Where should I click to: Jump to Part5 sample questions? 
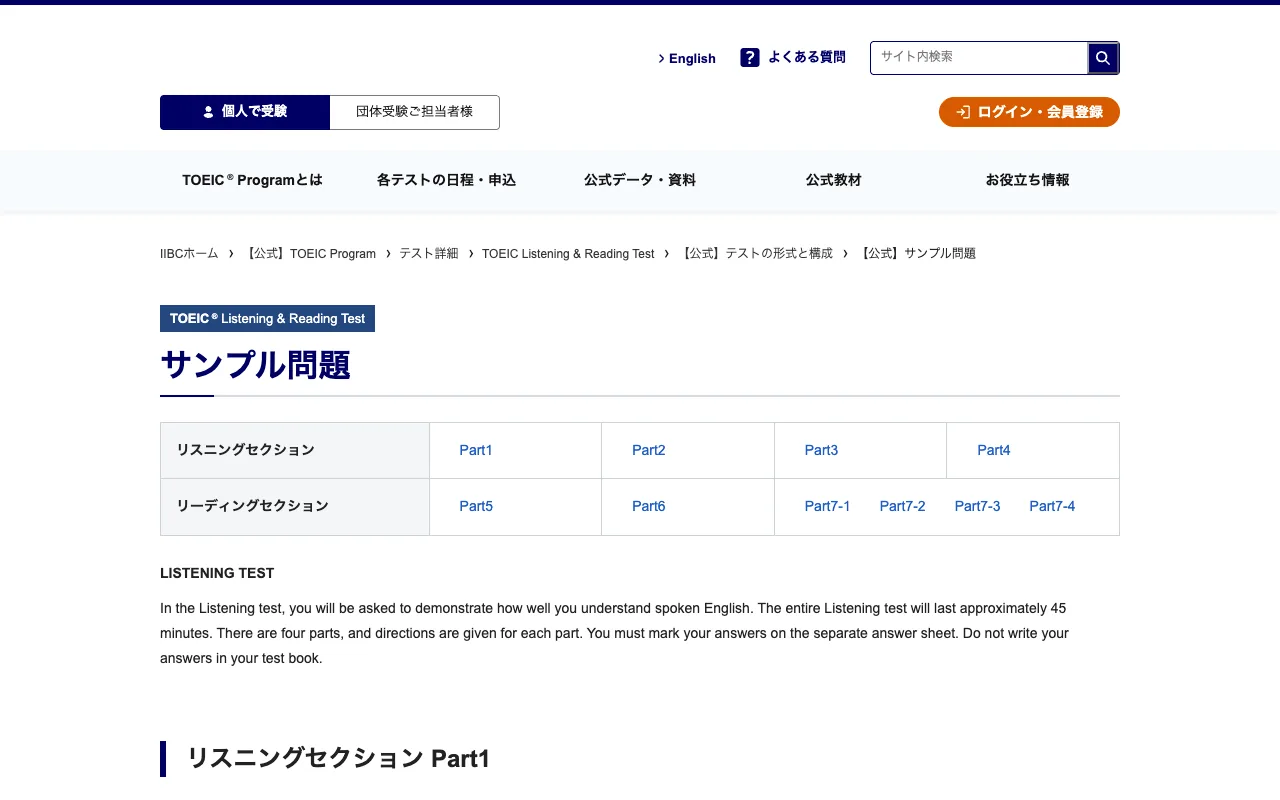[x=476, y=506]
